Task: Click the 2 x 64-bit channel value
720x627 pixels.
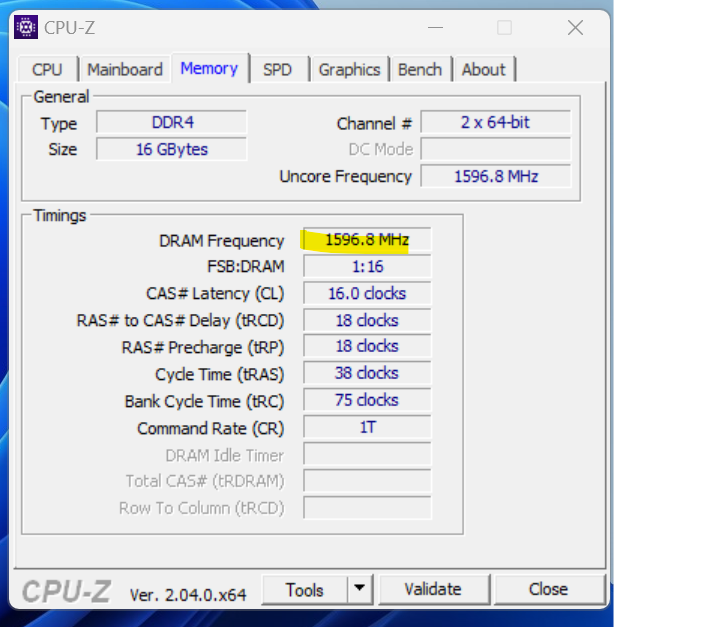Action: [x=495, y=122]
